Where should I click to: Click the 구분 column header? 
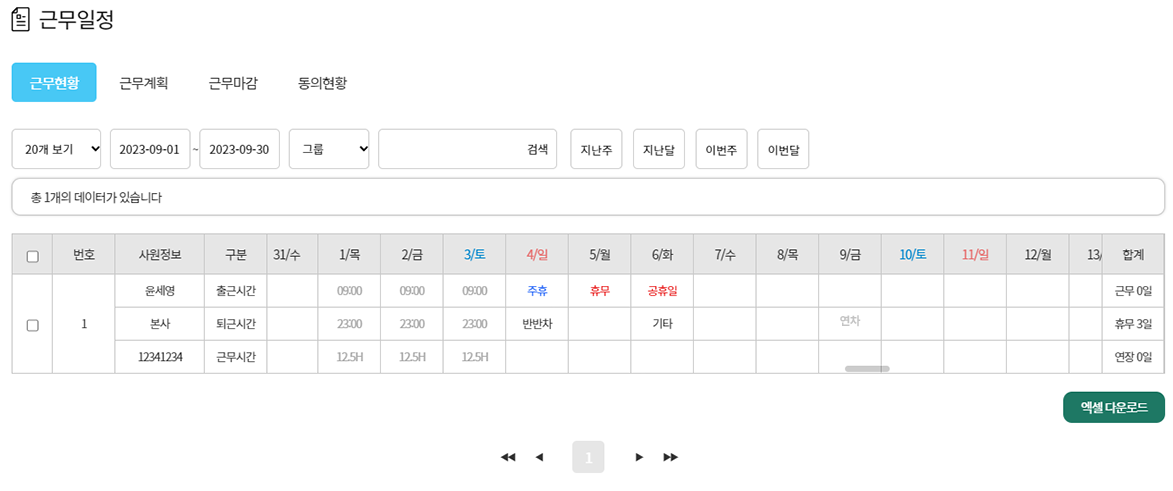[x=236, y=254]
